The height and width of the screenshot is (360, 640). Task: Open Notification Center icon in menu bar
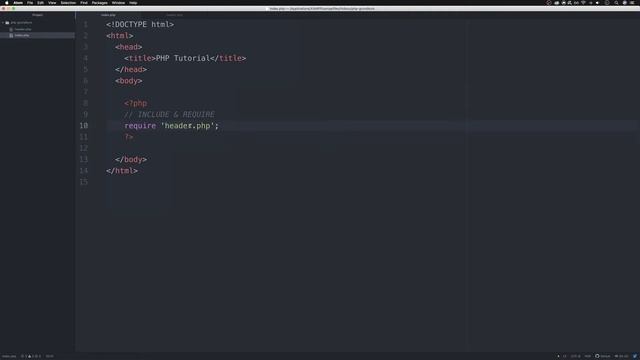pyautogui.click(x=632, y=2)
